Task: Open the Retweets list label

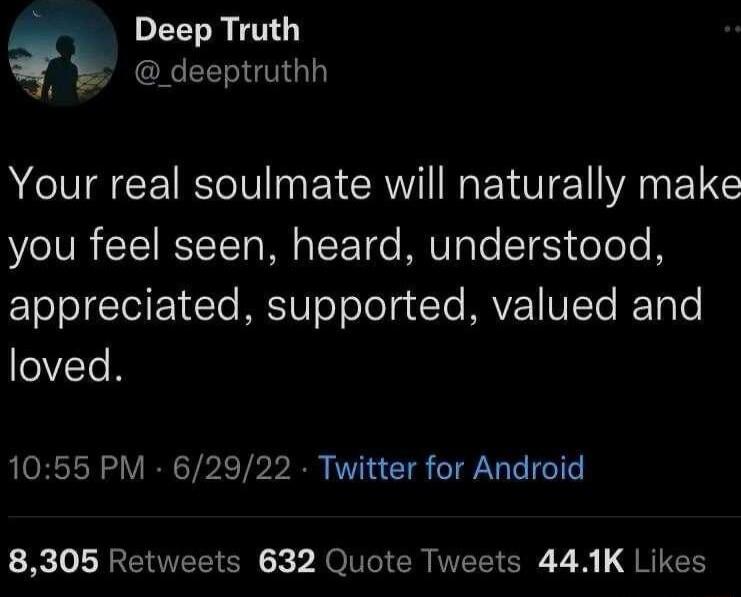Action: click(173, 561)
